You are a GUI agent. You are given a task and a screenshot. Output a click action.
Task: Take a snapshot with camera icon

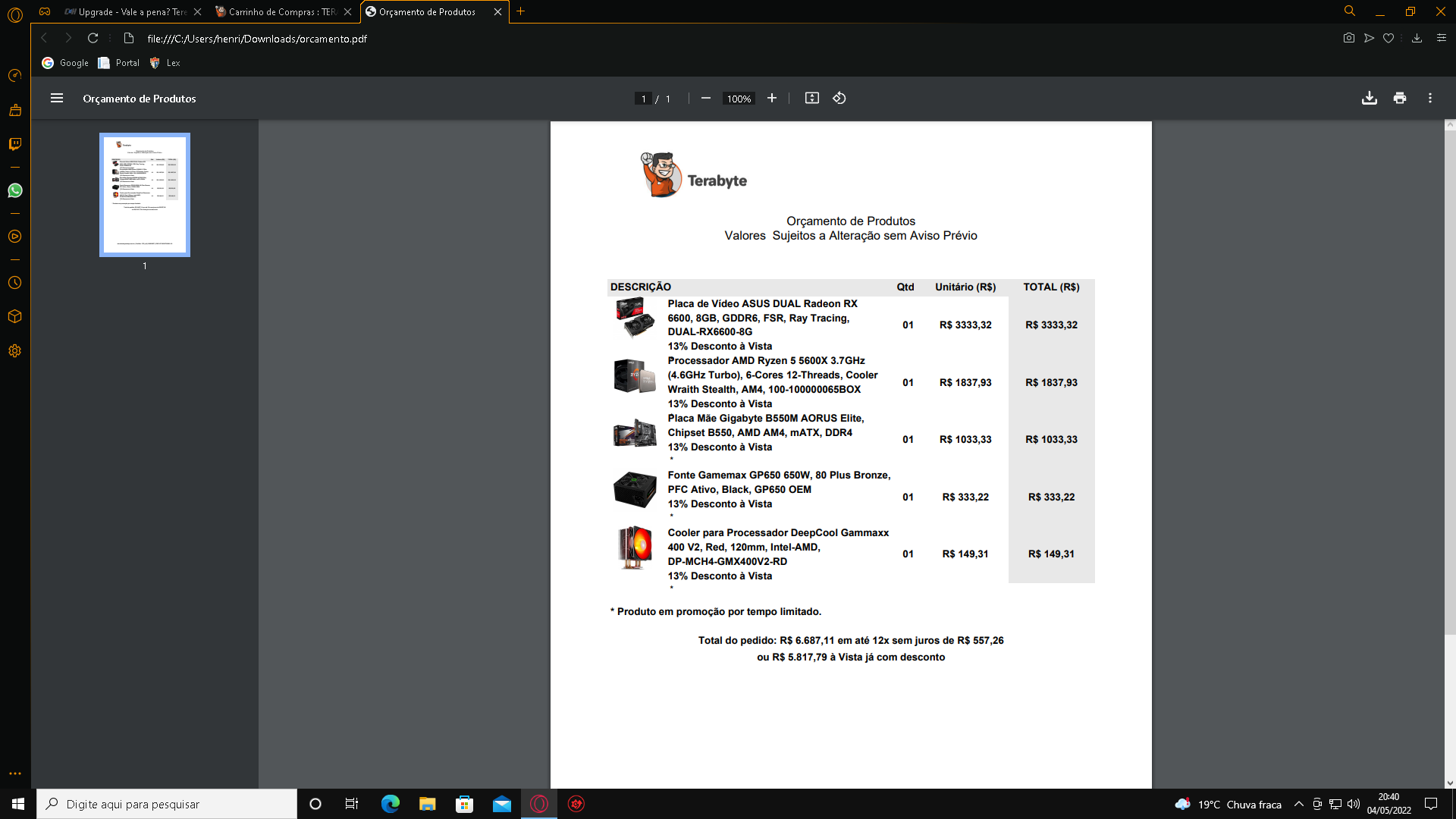click(x=1348, y=38)
